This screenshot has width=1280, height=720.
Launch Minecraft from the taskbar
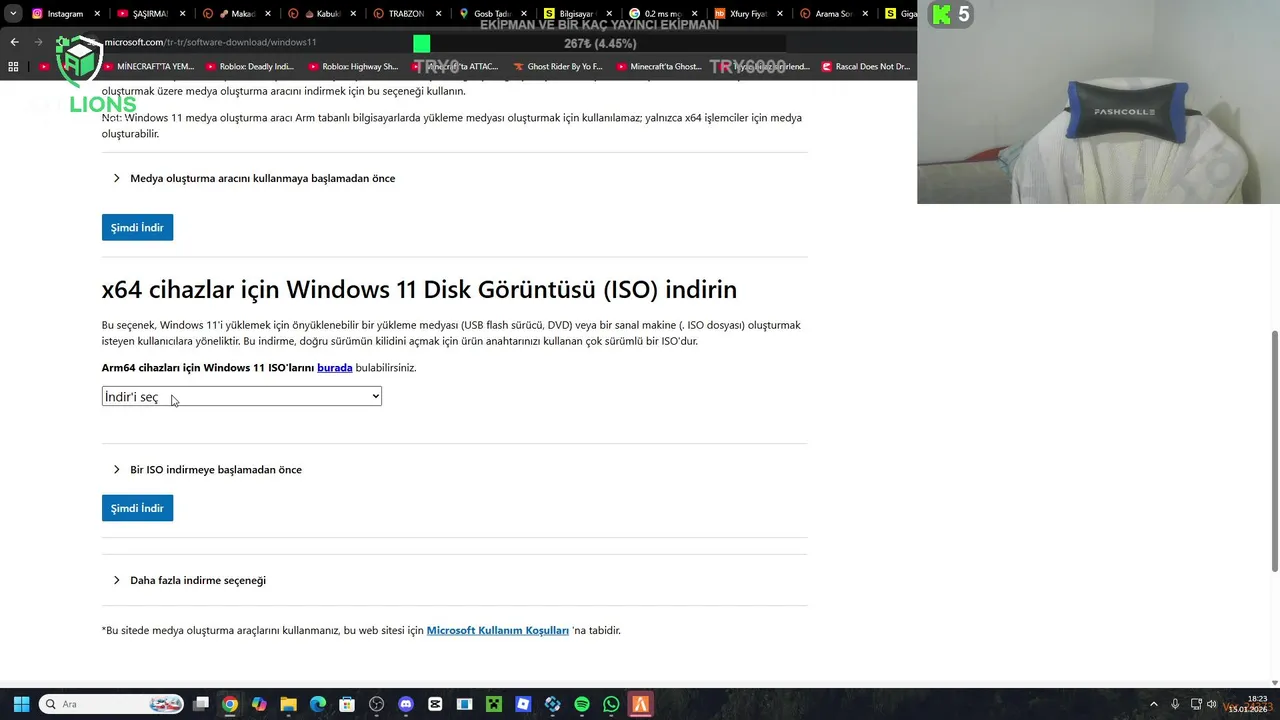pyautogui.click(x=494, y=704)
